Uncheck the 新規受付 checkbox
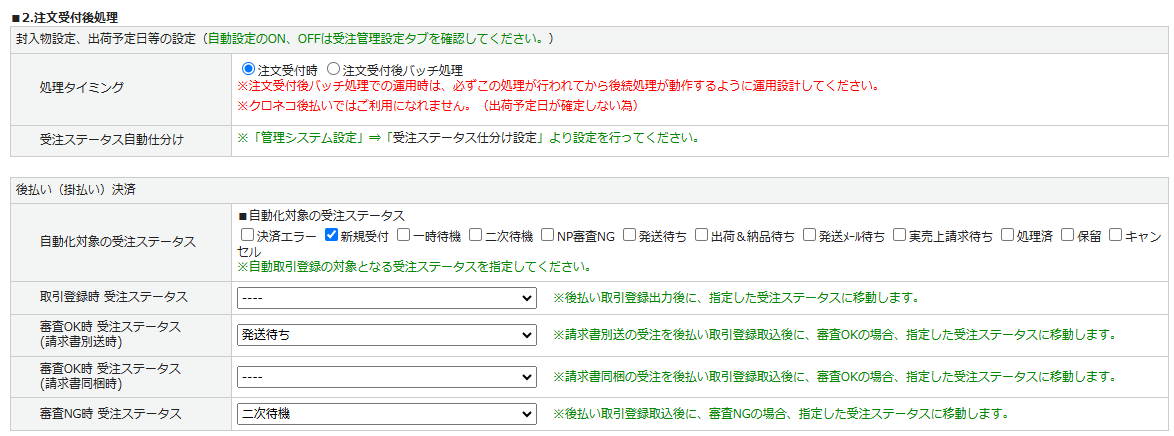Image resolution: width=1174 pixels, height=436 pixels. coord(331,236)
